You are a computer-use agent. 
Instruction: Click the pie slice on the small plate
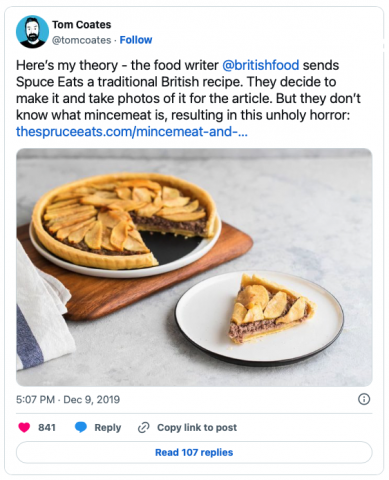coord(271,308)
